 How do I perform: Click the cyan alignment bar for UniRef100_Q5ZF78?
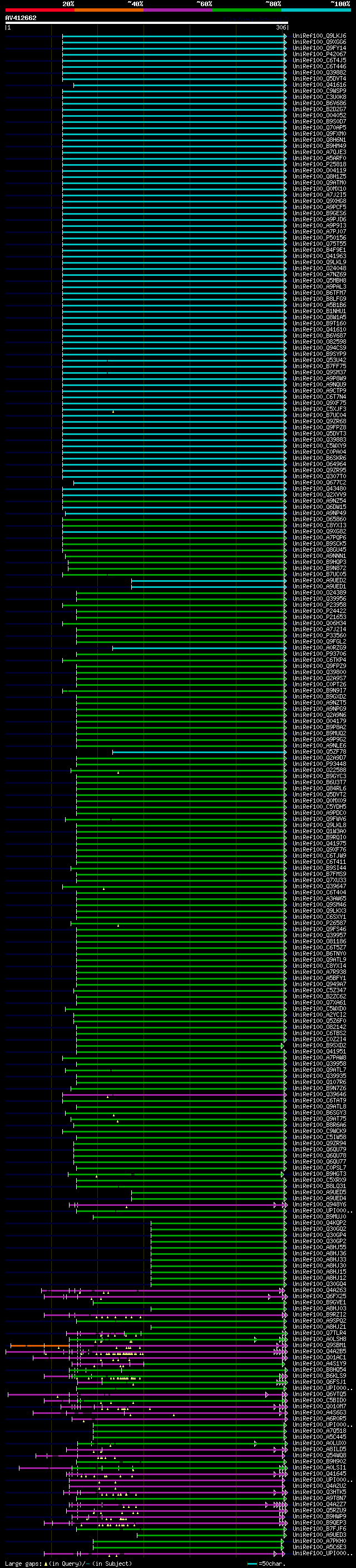tap(199, 752)
